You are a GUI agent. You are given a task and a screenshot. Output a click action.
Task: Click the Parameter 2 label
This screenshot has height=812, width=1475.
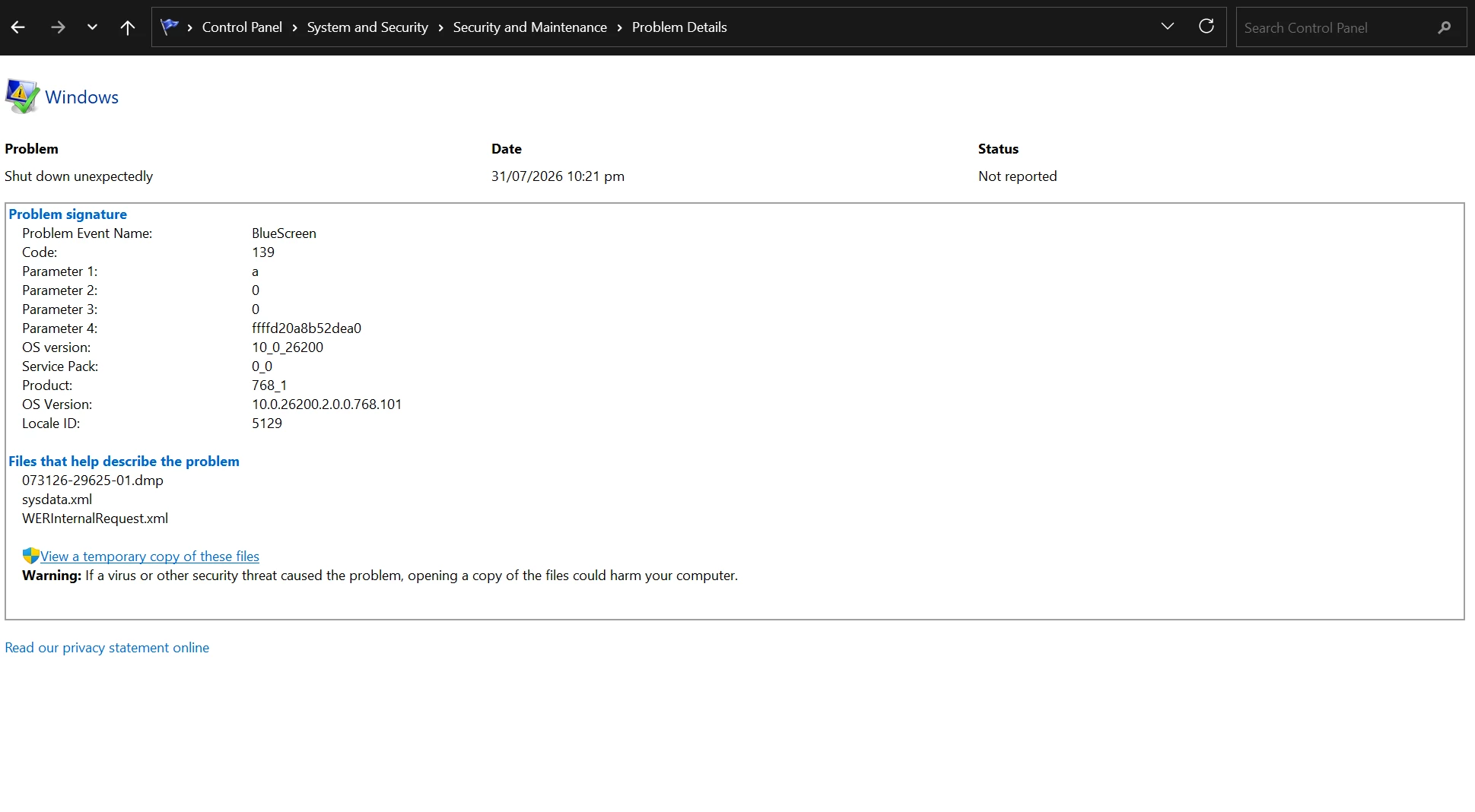click(x=60, y=290)
